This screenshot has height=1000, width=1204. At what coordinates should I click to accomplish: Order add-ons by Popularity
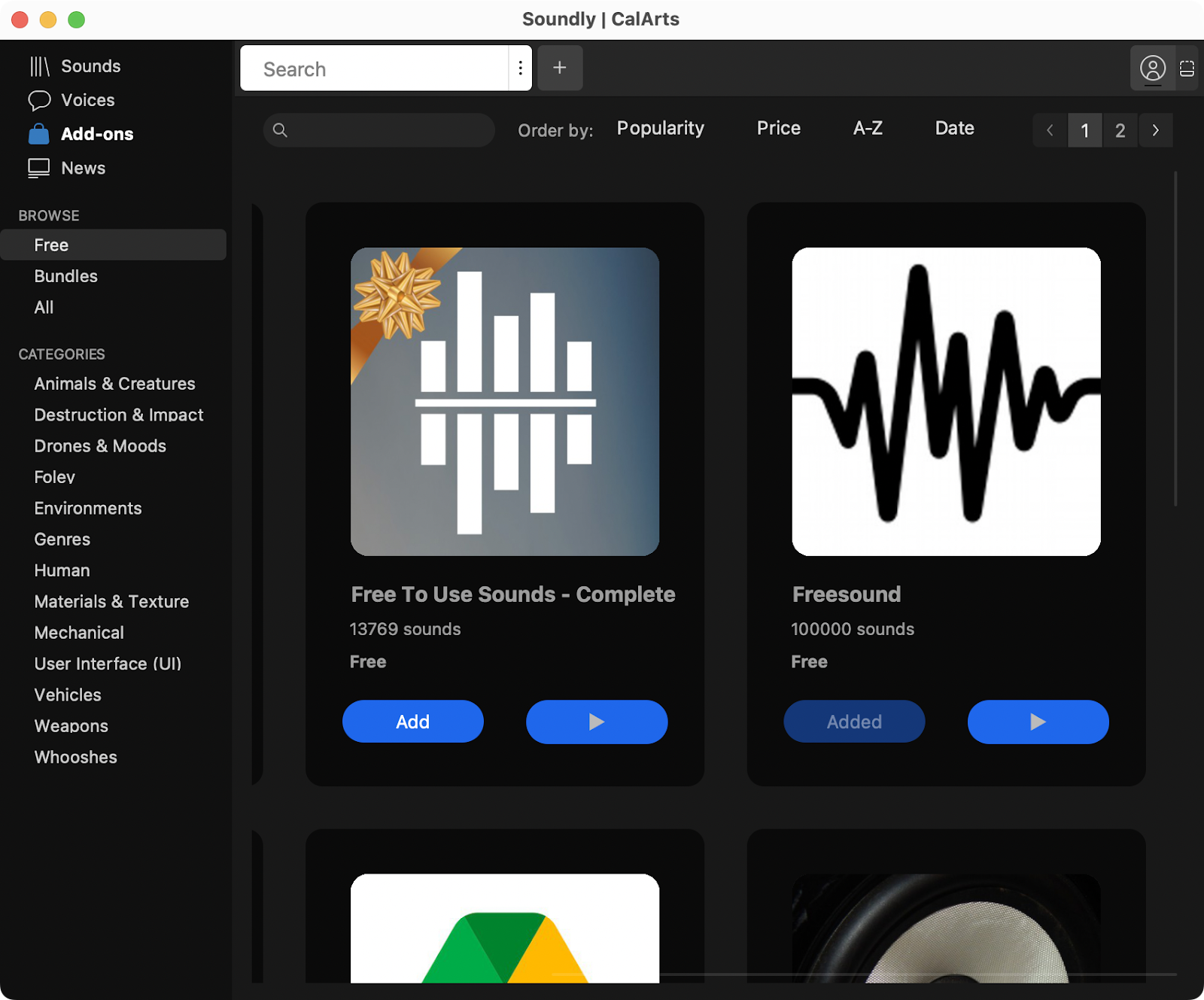point(660,129)
